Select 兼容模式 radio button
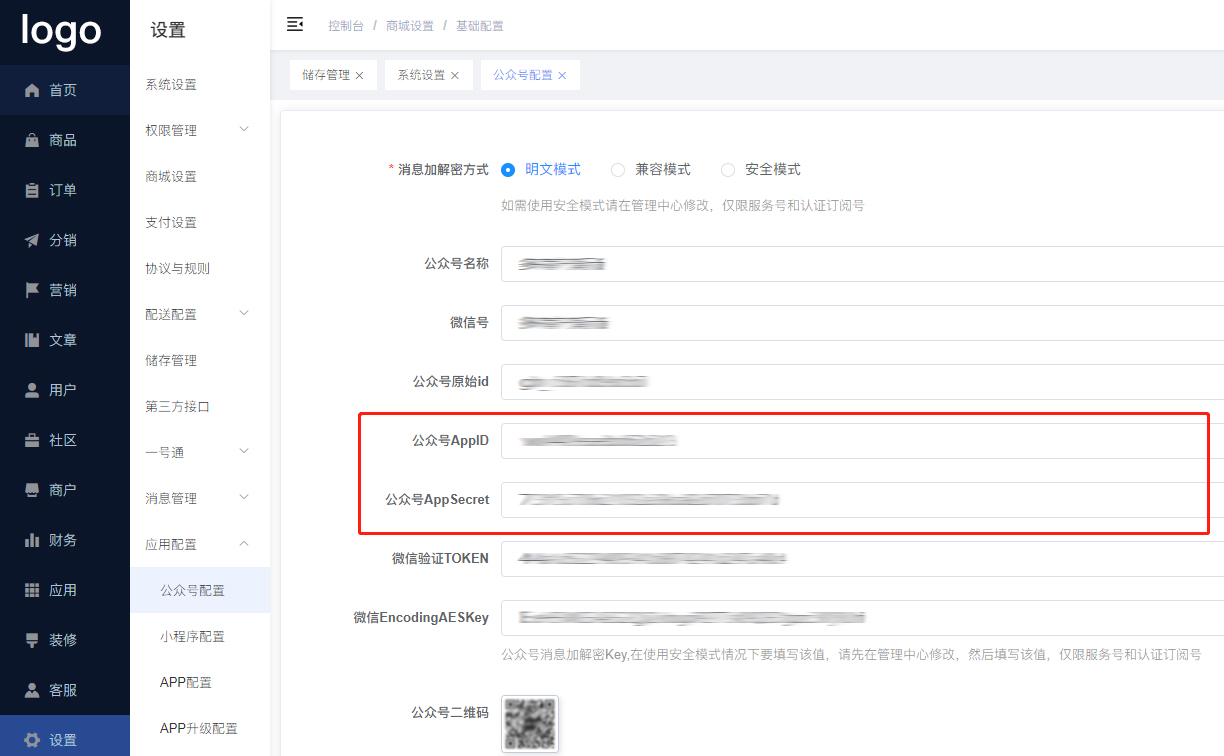 pyautogui.click(x=618, y=170)
